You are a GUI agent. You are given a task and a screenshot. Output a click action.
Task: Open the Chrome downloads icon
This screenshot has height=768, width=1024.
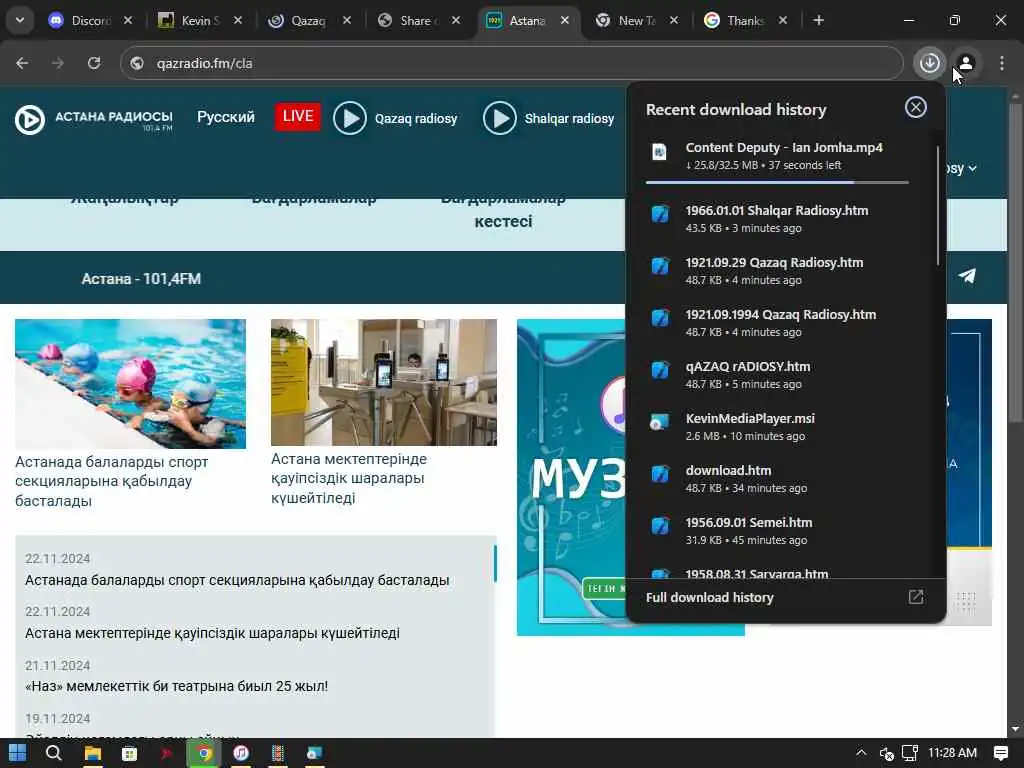pos(929,63)
